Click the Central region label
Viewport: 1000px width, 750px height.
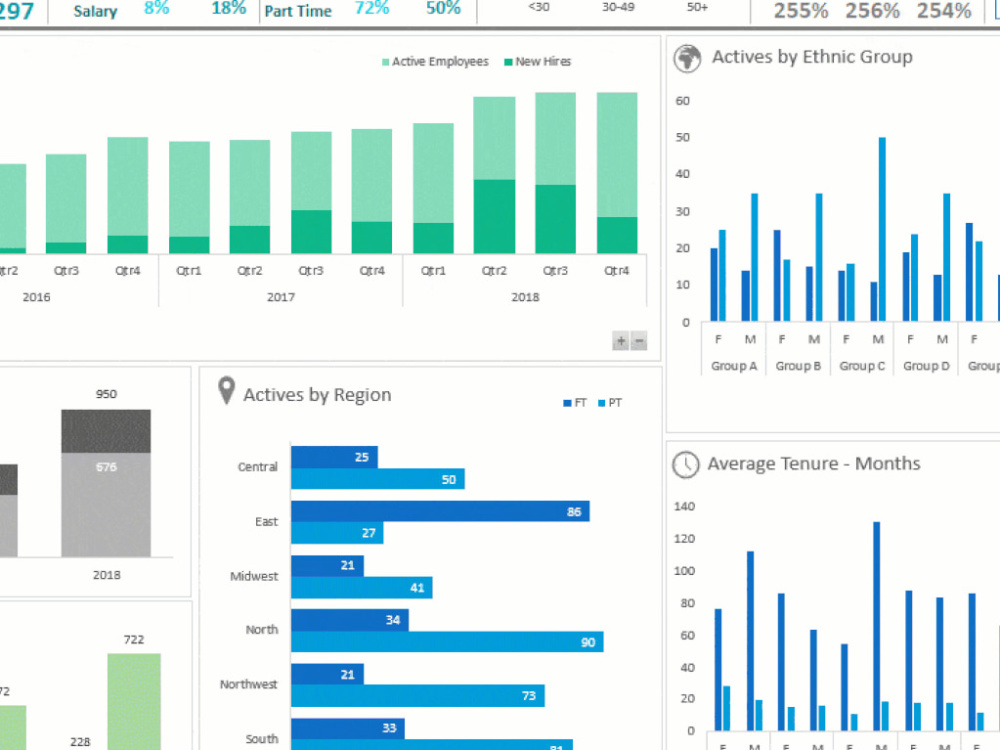click(x=258, y=467)
